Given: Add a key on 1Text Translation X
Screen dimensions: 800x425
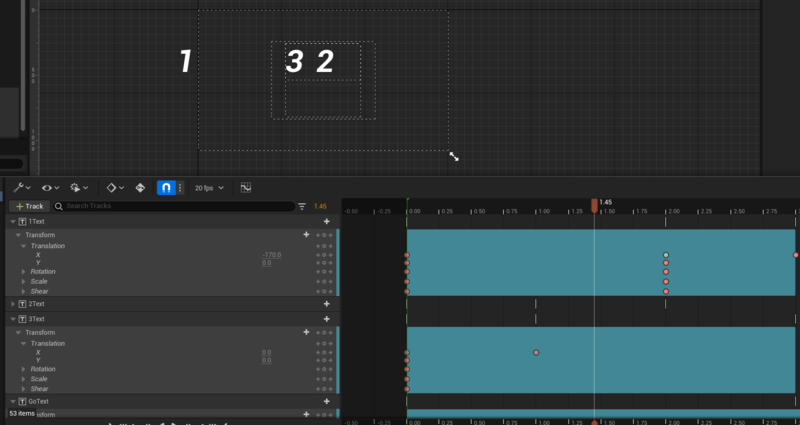Looking at the screenshot, I should coord(324,255).
